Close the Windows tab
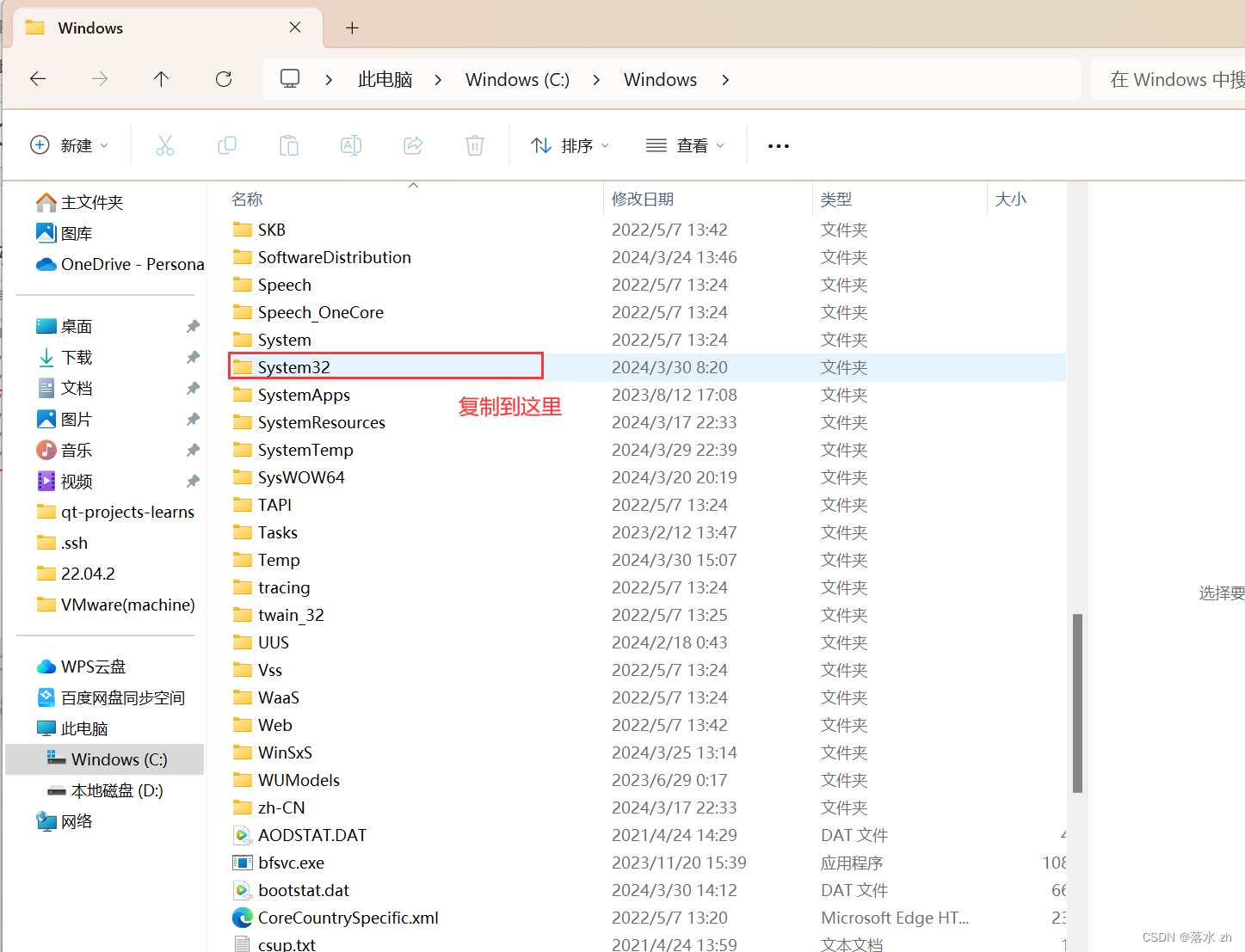 [x=295, y=28]
